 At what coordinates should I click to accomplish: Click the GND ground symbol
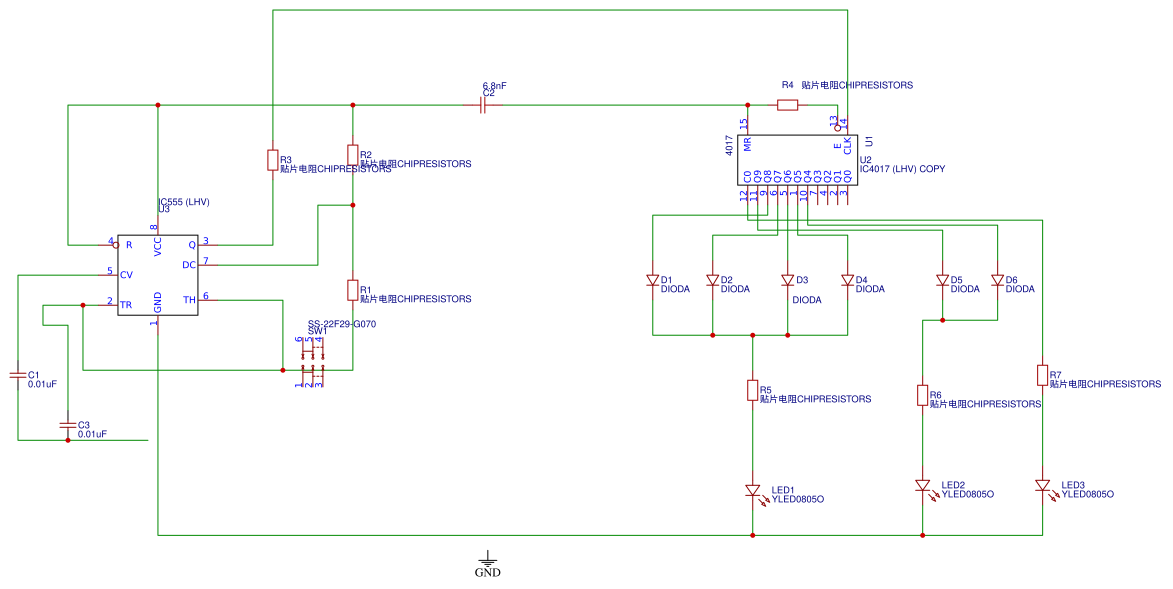pos(488,564)
